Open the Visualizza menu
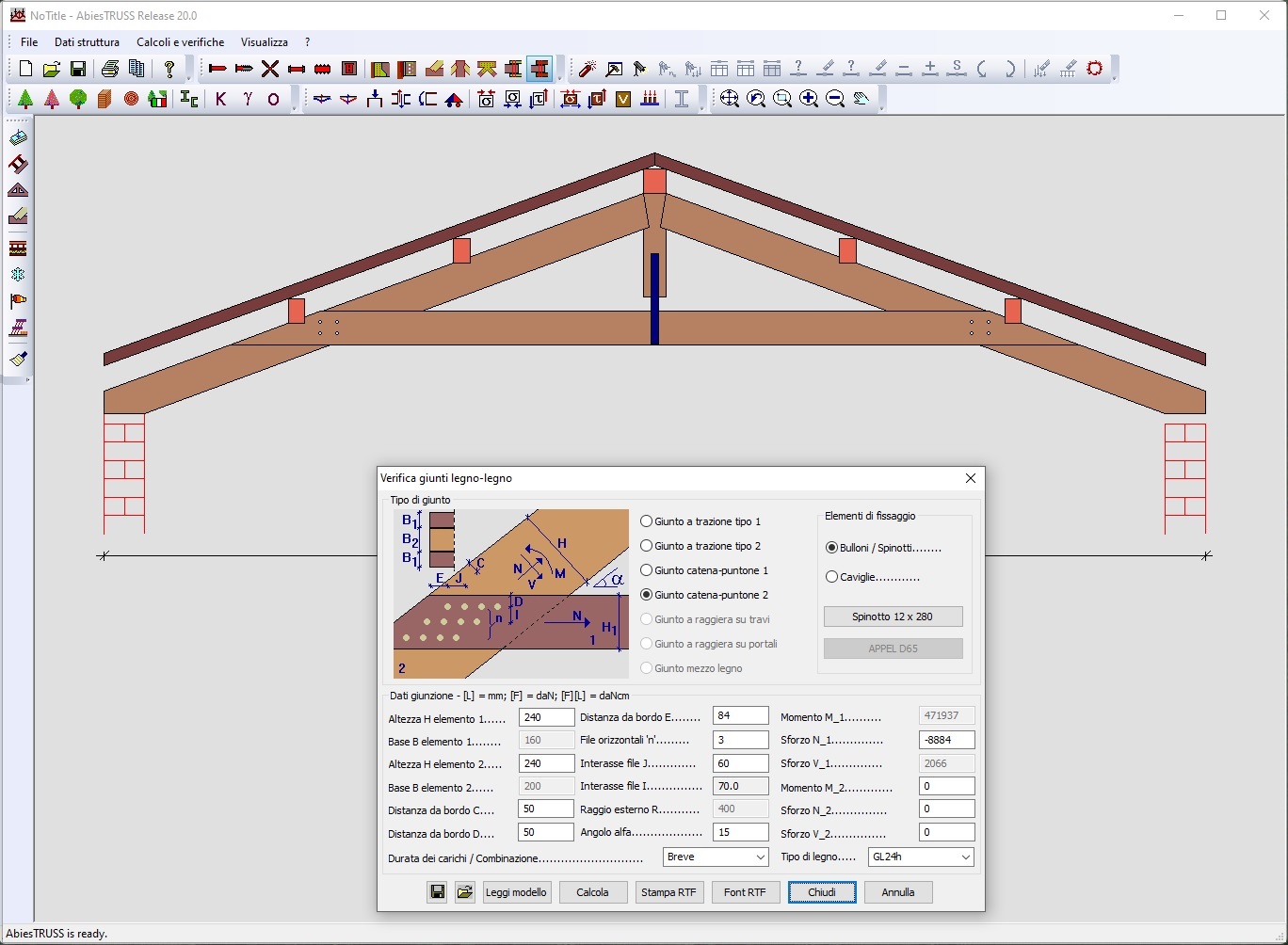This screenshot has width=1288, height=945. pyautogui.click(x=265, y=42)
